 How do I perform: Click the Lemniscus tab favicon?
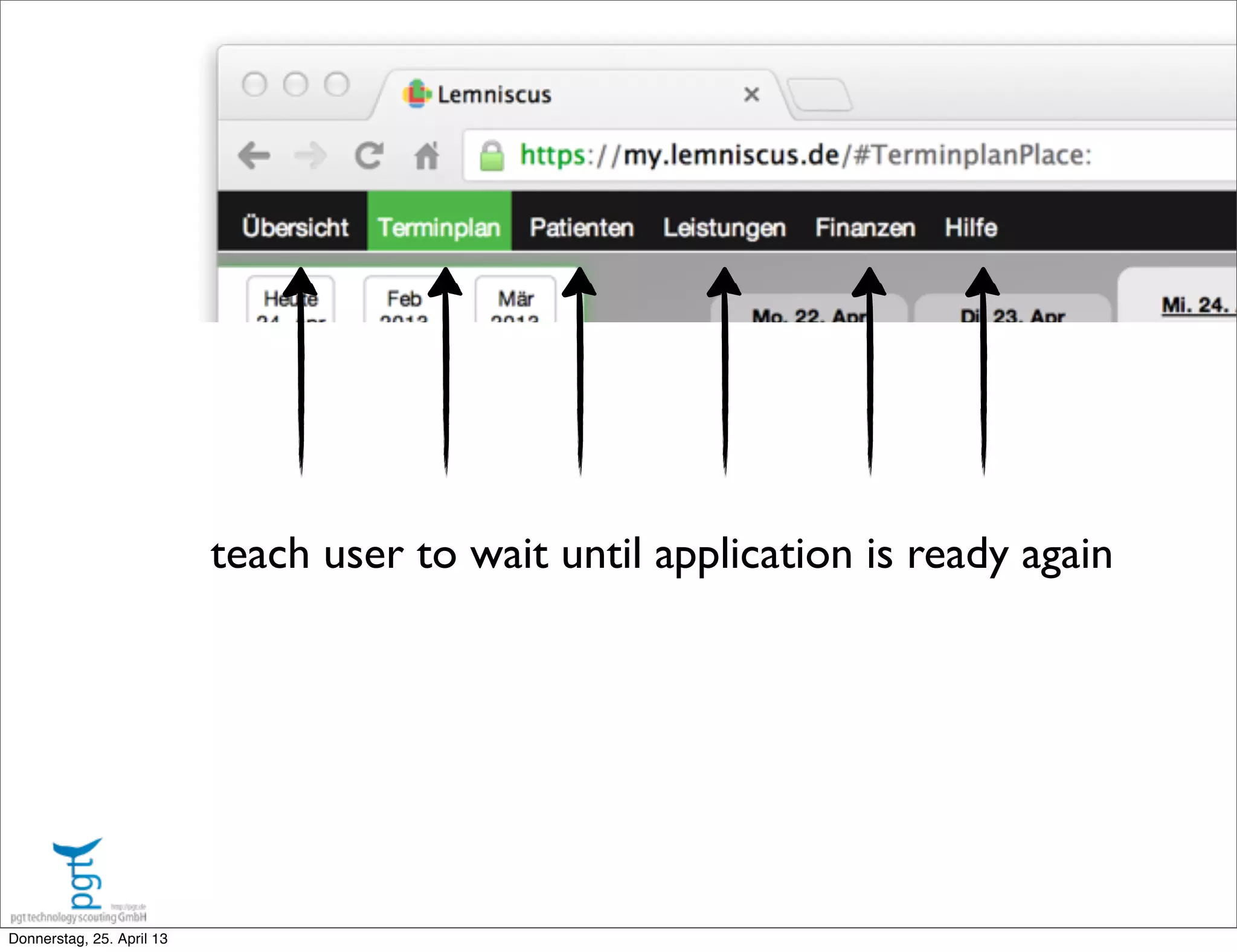click(417, 94)
